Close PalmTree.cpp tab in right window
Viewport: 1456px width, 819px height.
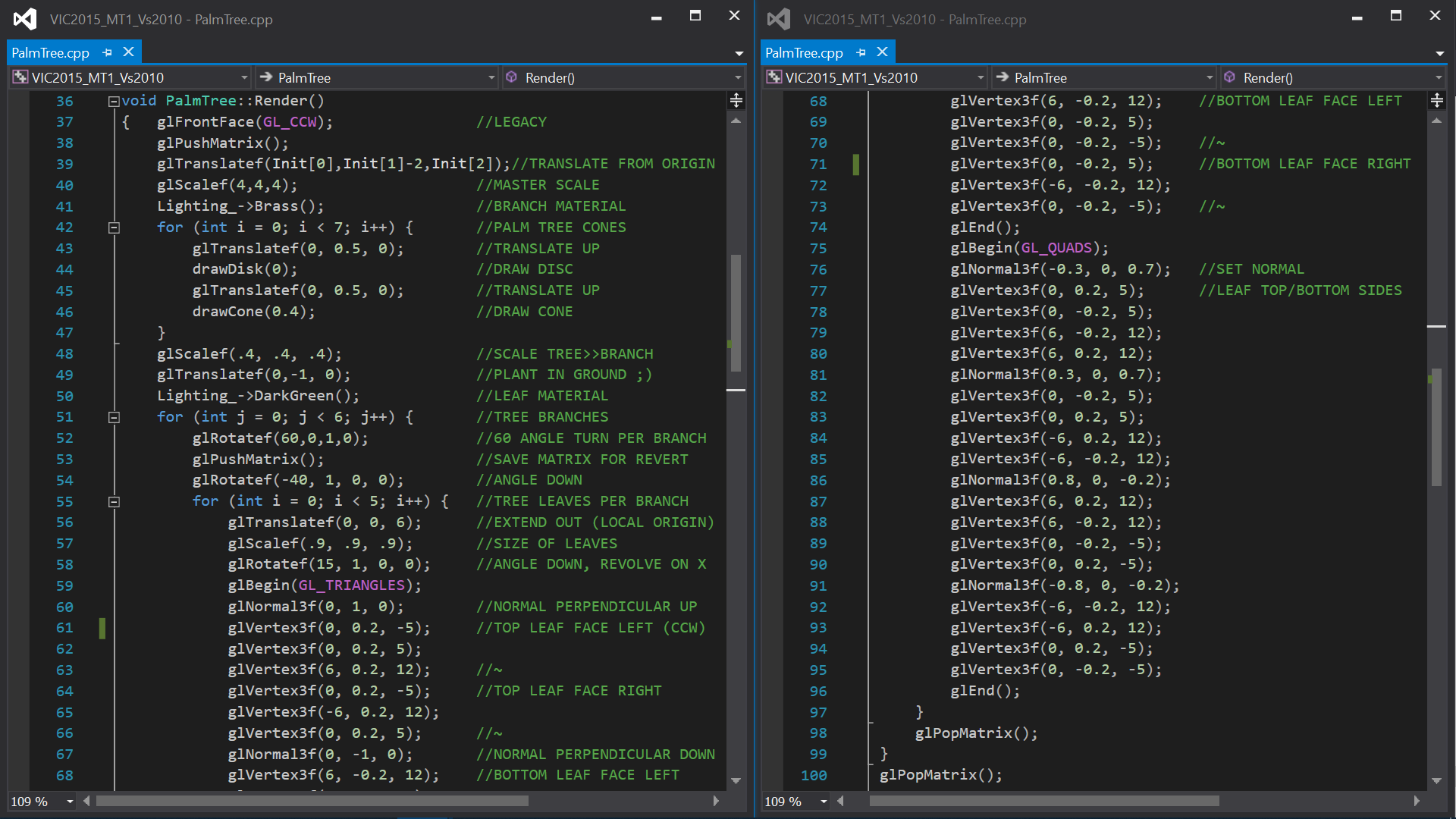882,52
